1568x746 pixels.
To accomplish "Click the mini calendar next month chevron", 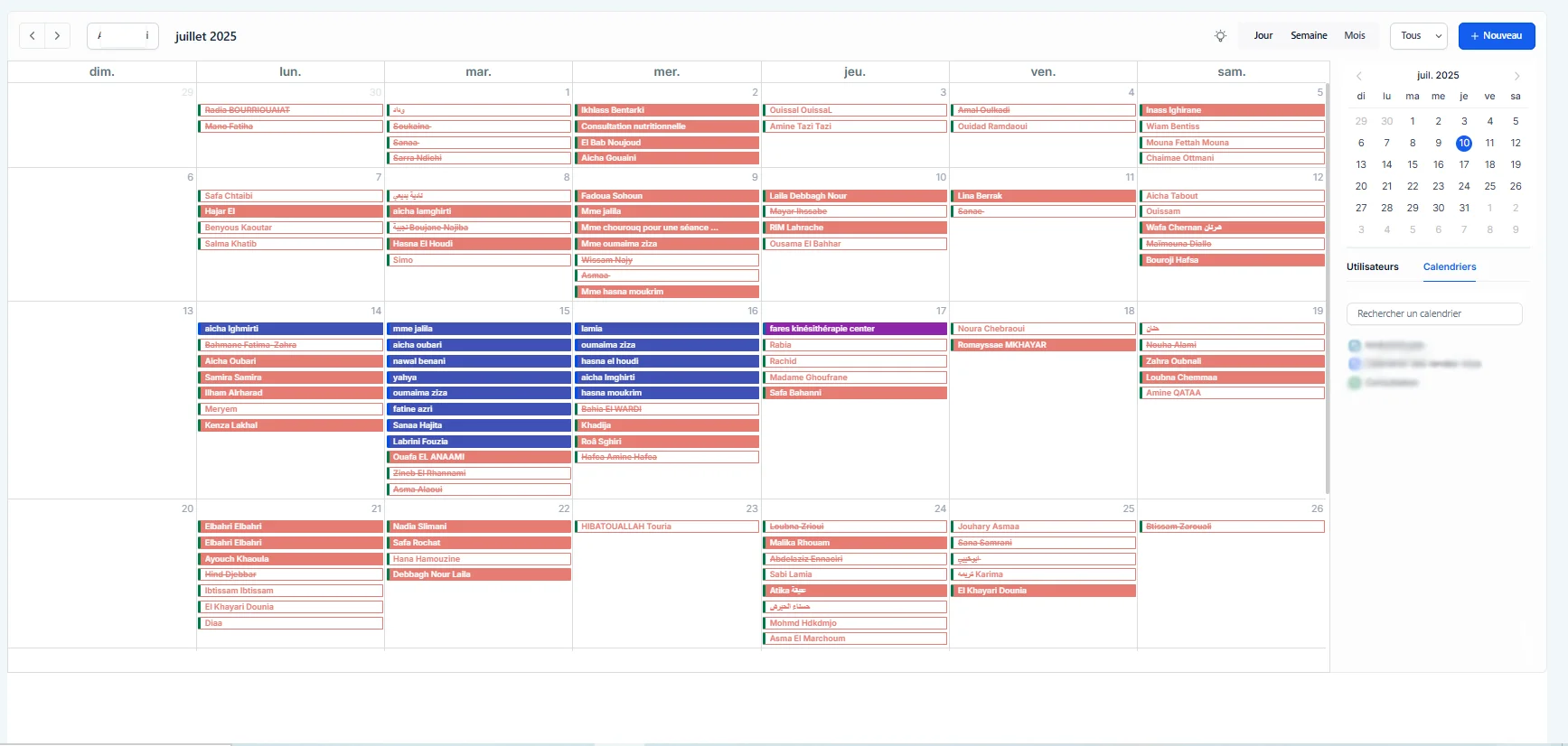I will 1516,76.
